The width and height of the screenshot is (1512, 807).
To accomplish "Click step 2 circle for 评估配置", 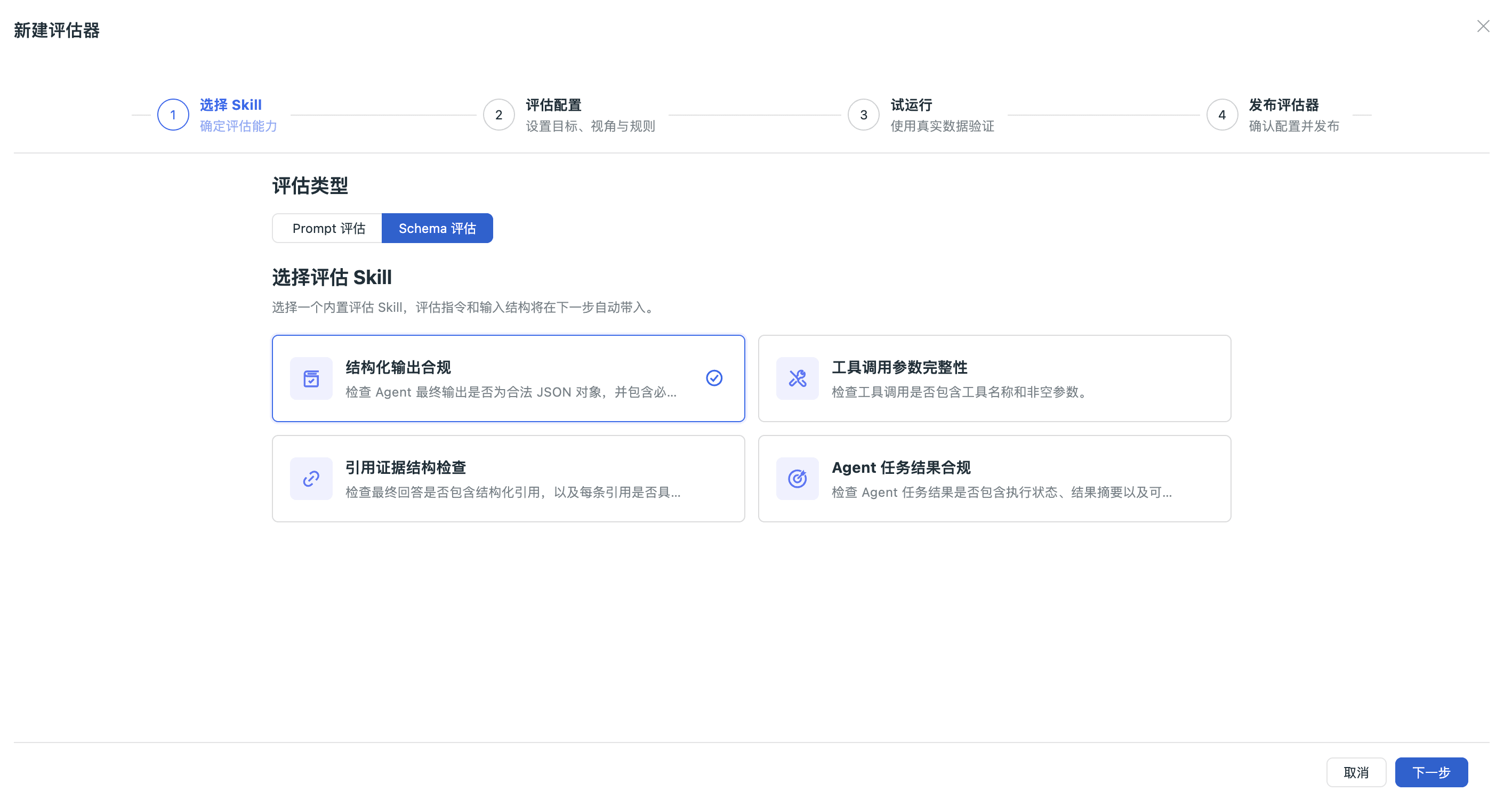I will 499,115.
